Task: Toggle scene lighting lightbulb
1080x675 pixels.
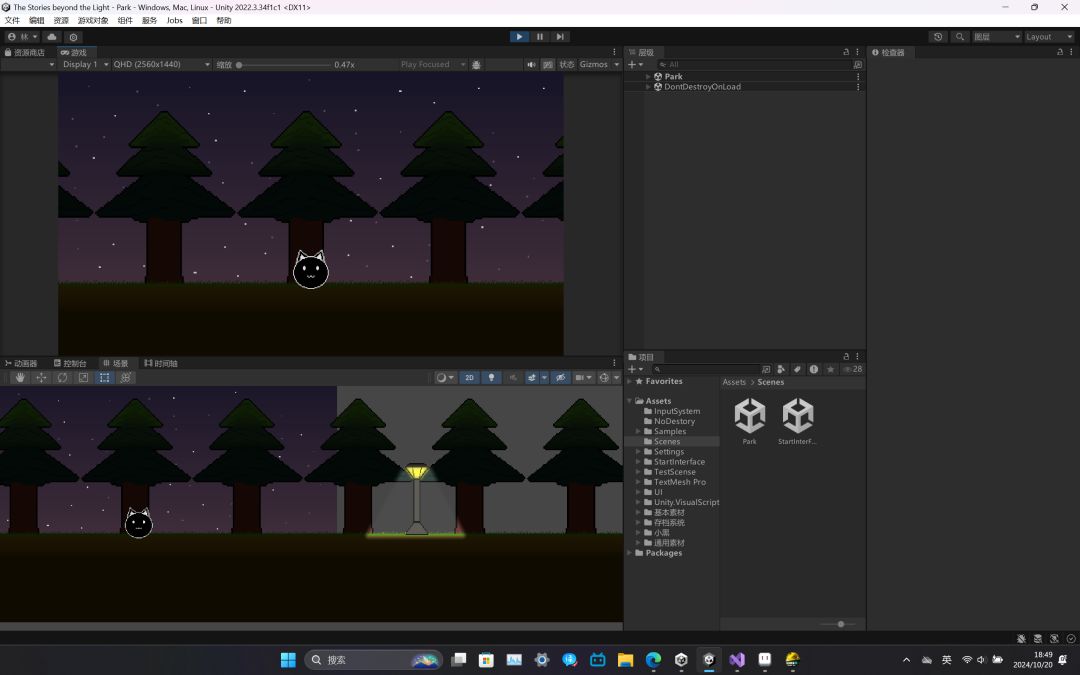Action: pyautogui.click(x=491, y=378)
